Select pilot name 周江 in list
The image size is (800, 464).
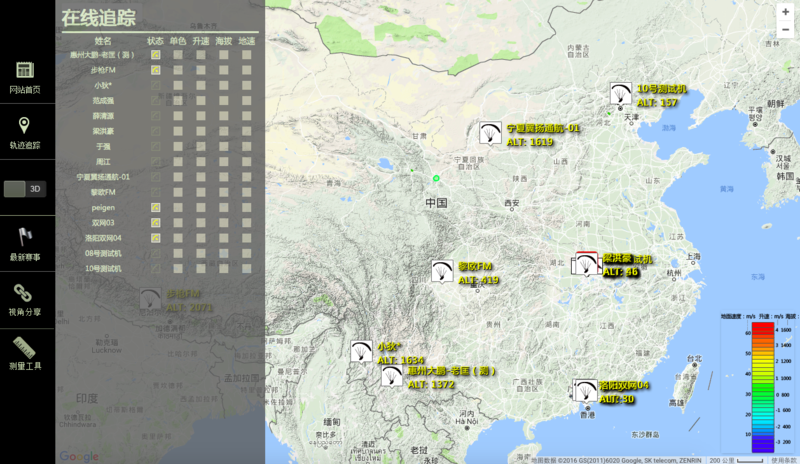[103, 162]
